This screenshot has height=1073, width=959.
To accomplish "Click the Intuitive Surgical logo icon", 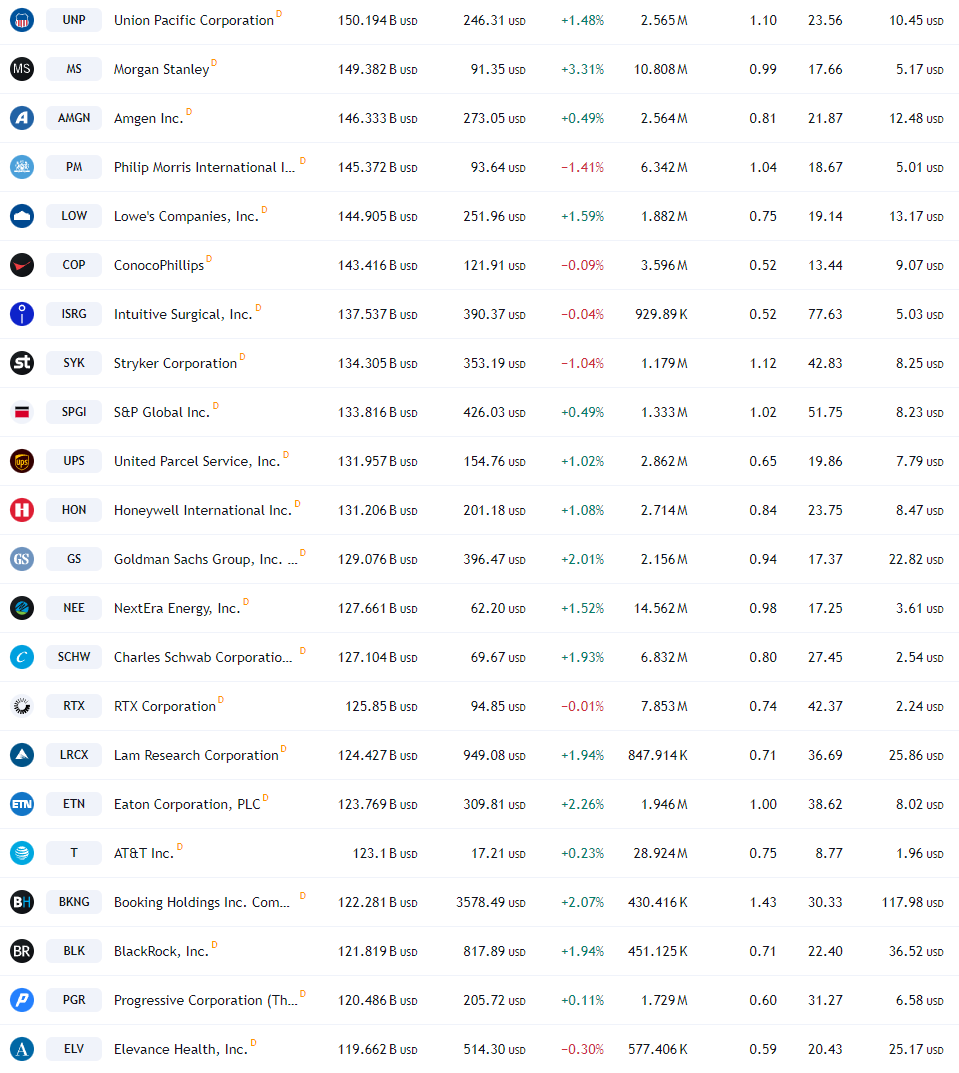I will [22, 314].
